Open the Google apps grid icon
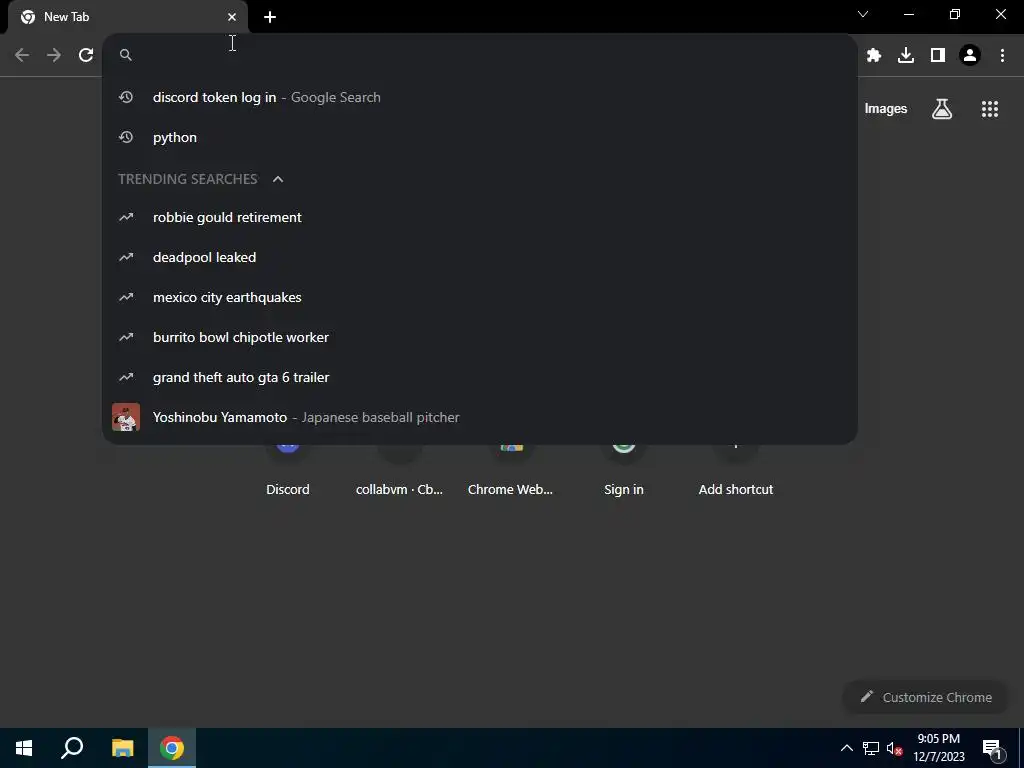The height and width of the screenshot is (768, 1024). (x=990, y=109)
